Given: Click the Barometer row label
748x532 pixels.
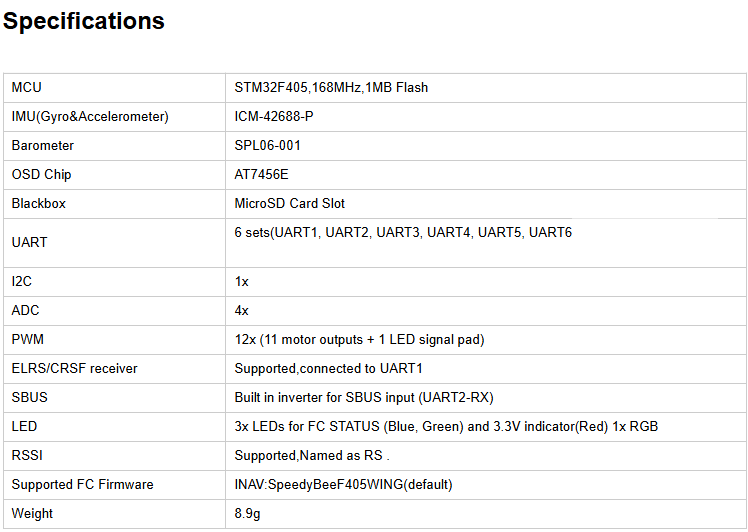Looking at the screenshot, I should (x=43, y=146).
